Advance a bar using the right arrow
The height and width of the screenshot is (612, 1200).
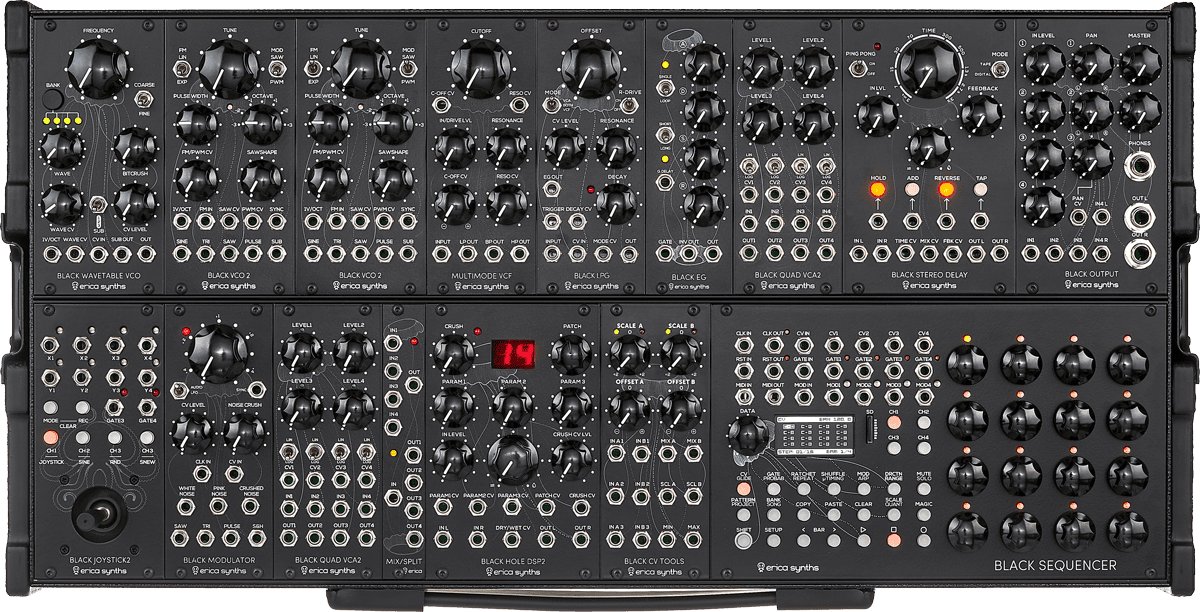[x=832, y=540]
